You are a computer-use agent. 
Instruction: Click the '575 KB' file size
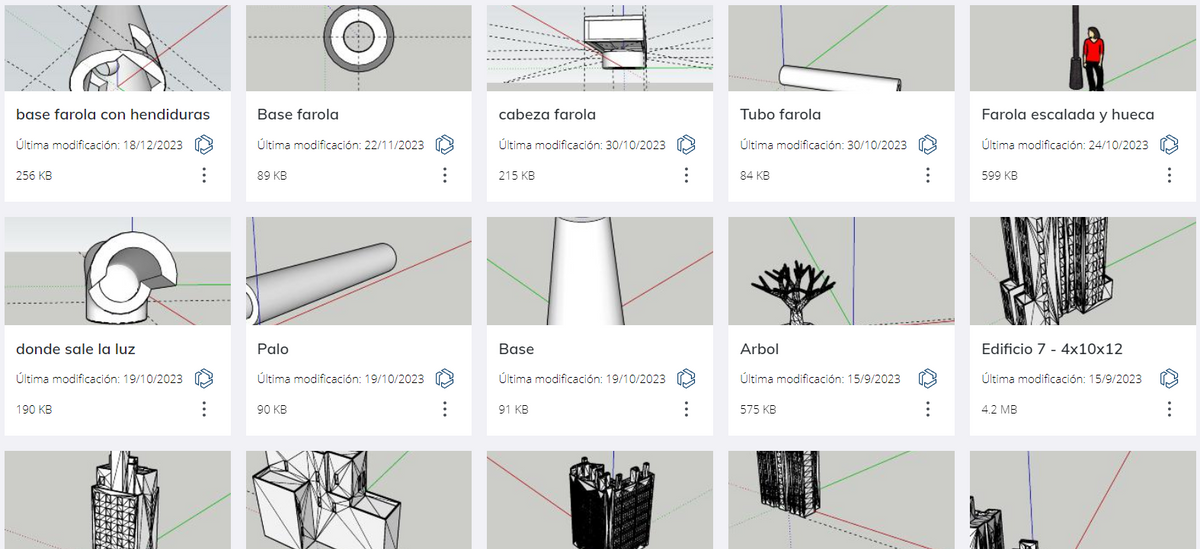(758, 410)
